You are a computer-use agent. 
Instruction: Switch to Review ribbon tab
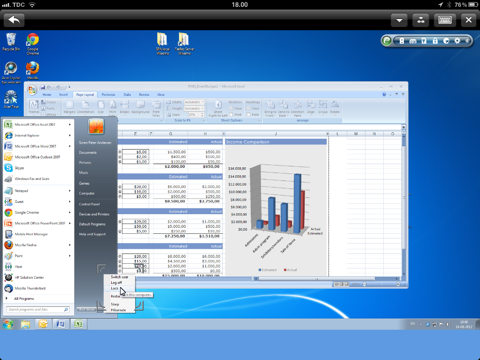pos(144,95)
